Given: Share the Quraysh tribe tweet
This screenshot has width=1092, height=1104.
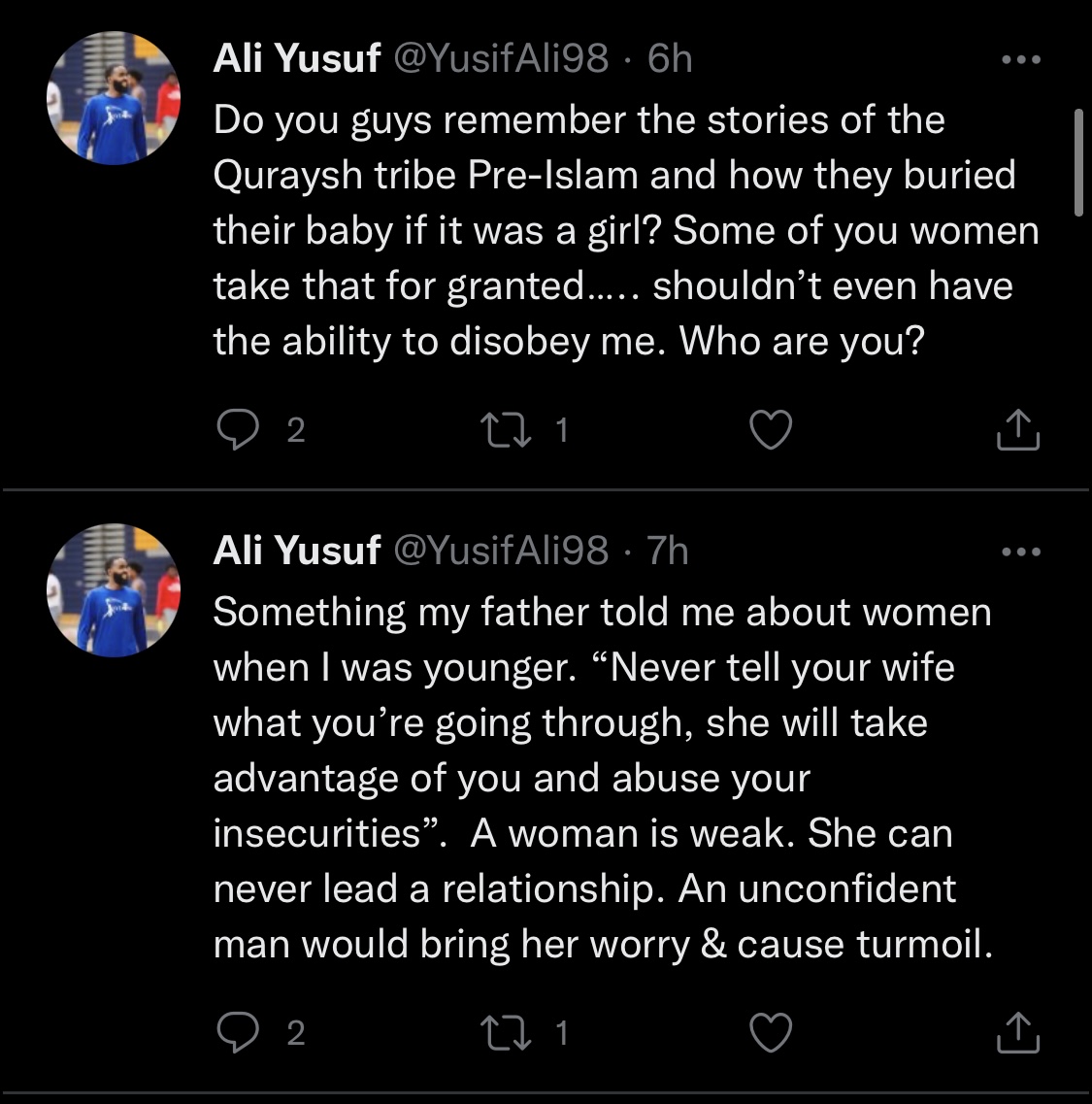Looking at the screenshot, I should point(1018,430).
